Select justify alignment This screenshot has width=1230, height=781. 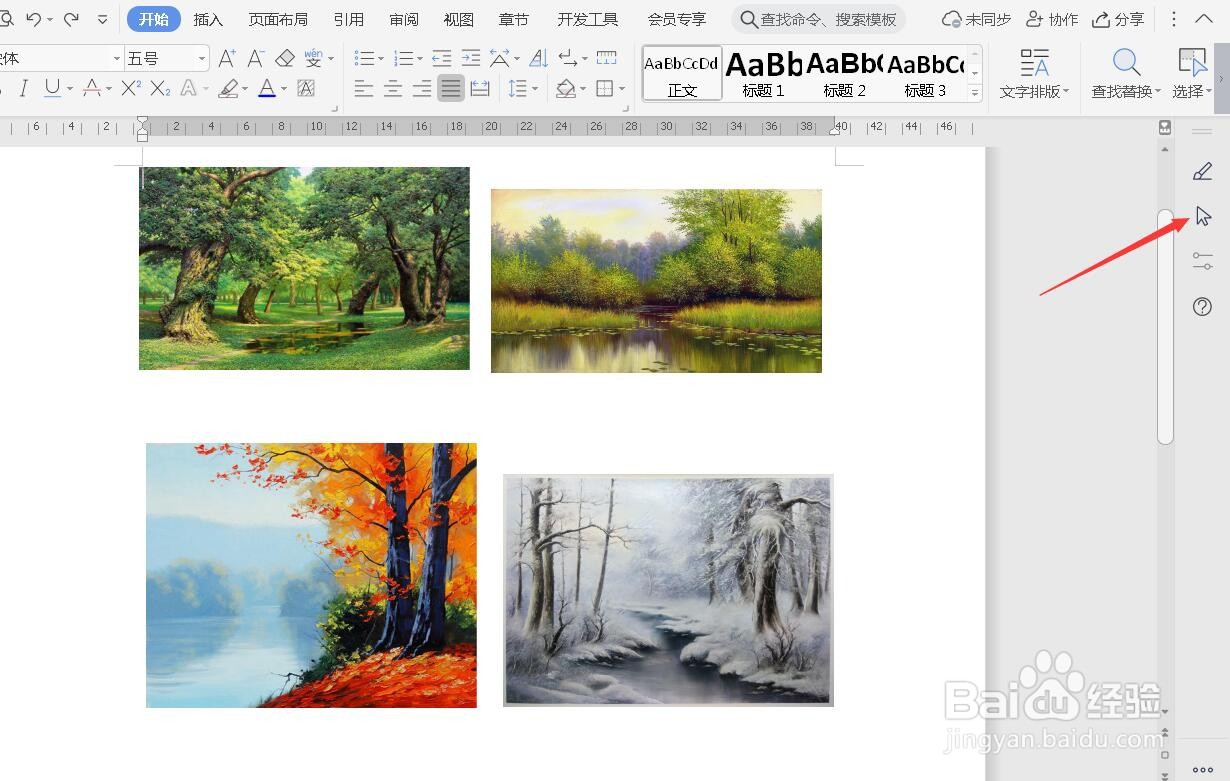(x=451, y=89)
